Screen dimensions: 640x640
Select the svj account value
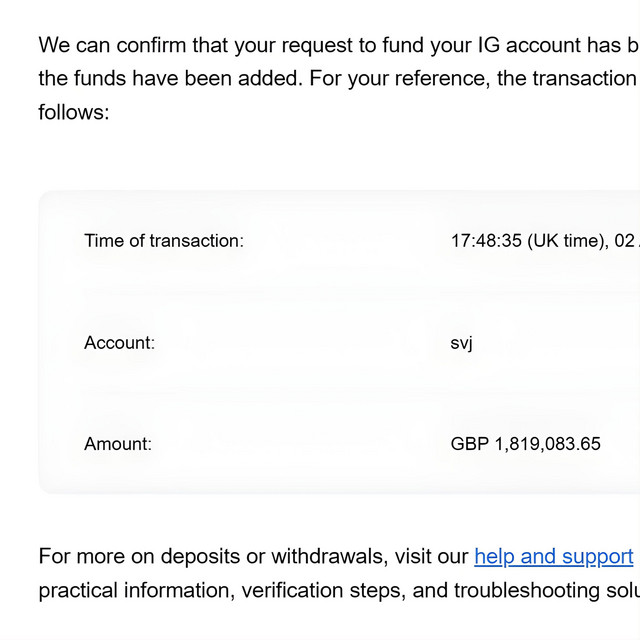click(461, 344)
